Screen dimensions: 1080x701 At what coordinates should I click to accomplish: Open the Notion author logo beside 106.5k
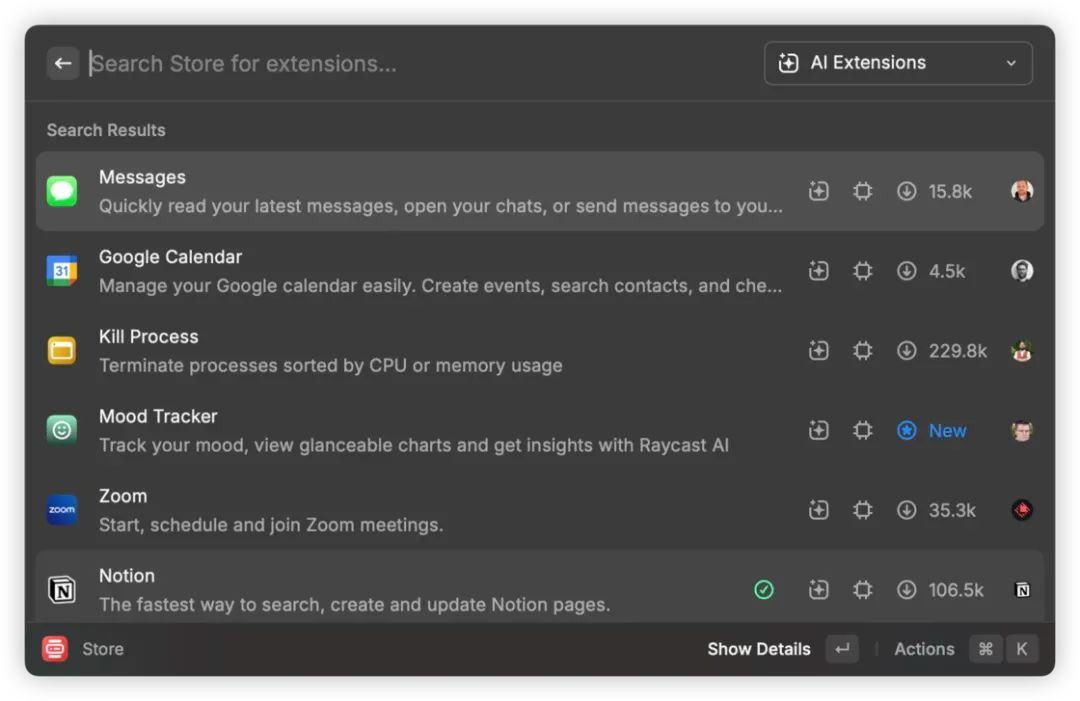[1022, 590]
